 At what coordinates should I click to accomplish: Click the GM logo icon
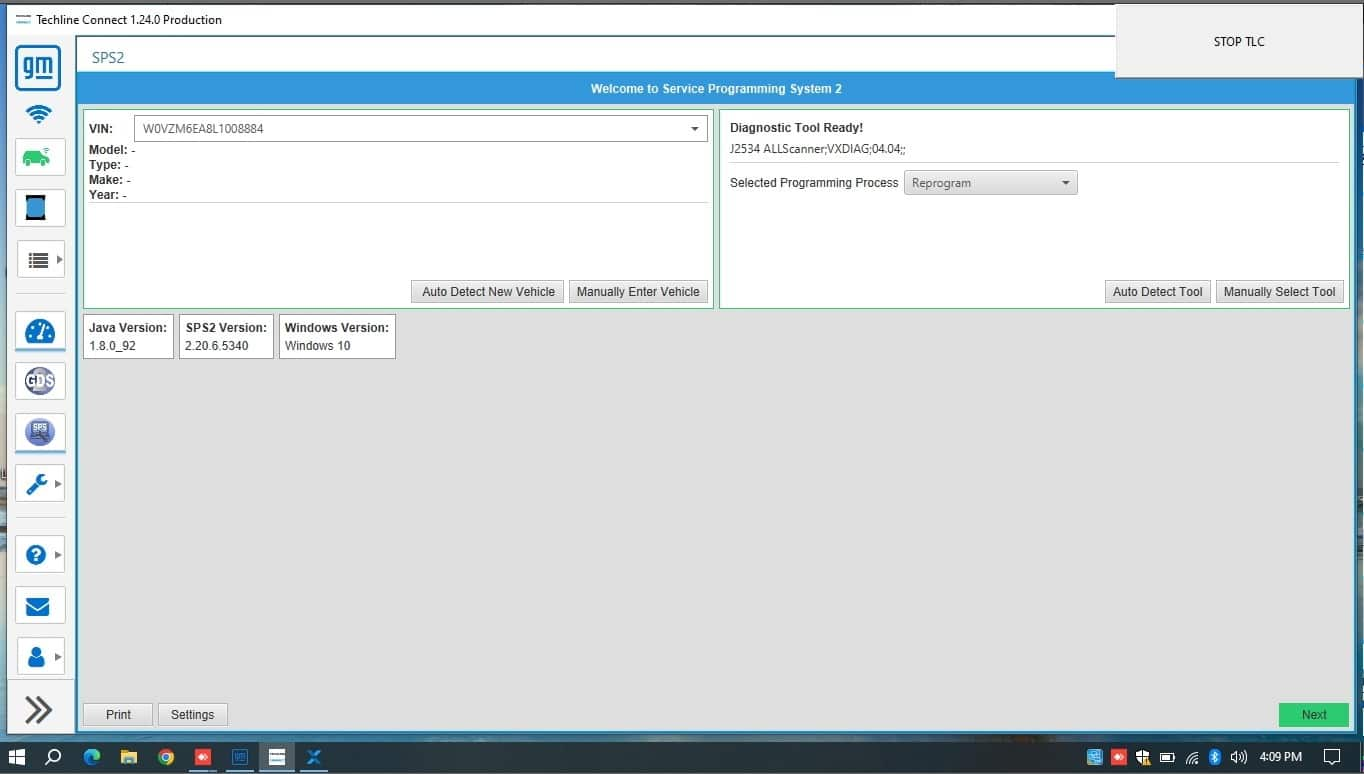(38, 68)
